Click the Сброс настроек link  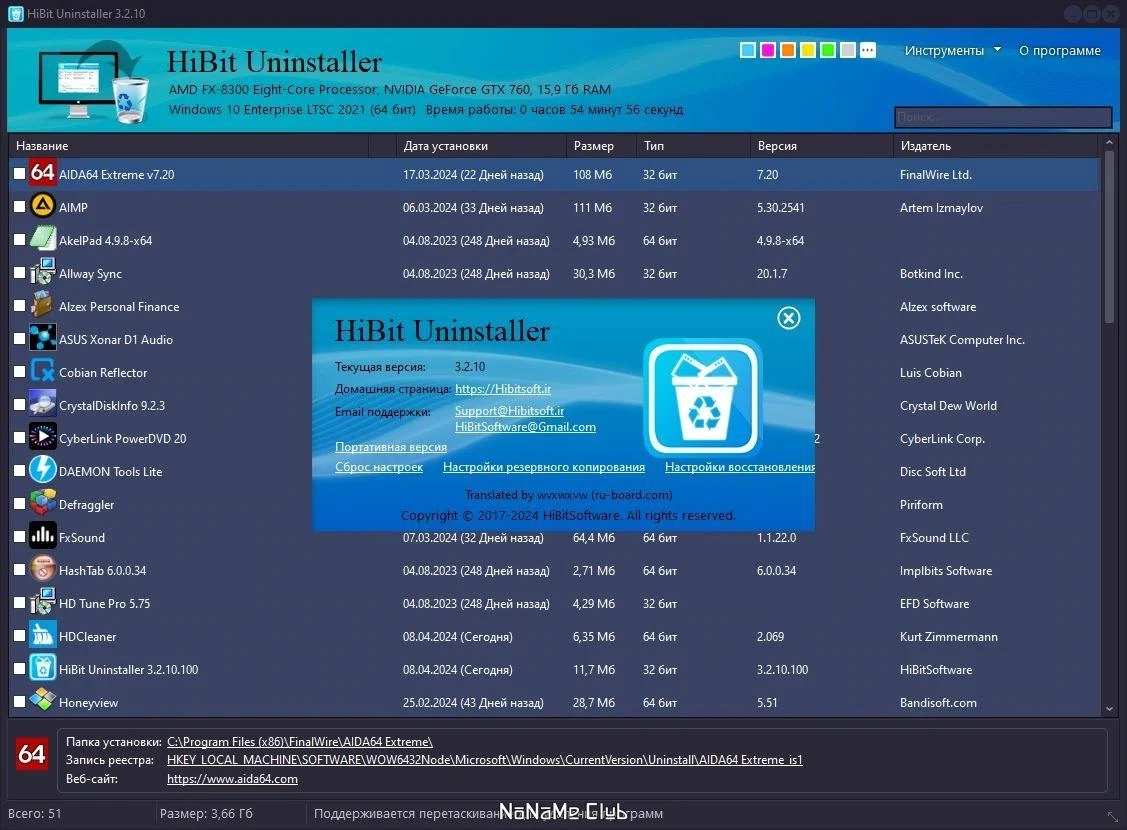(378, 467)
